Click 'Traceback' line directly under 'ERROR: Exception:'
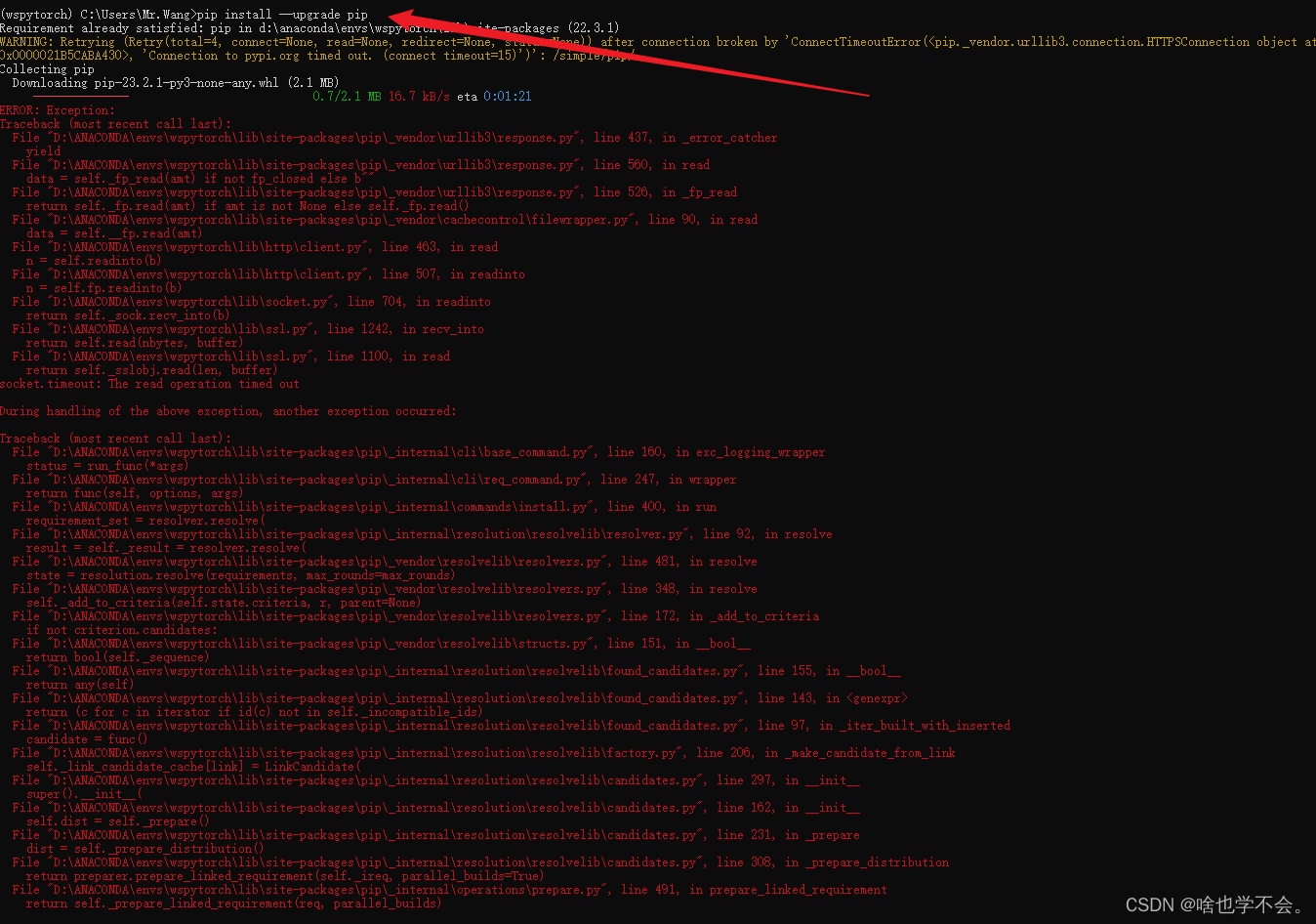 (116, 124)
